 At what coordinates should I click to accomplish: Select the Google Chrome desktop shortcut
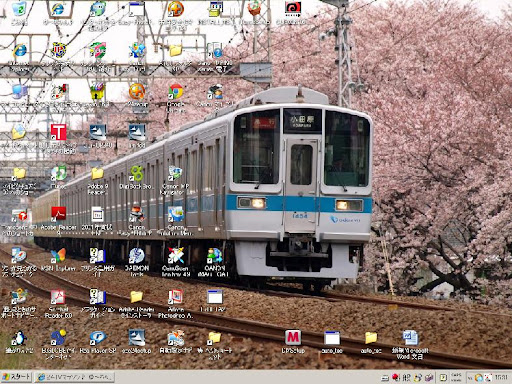pos(176,92)
